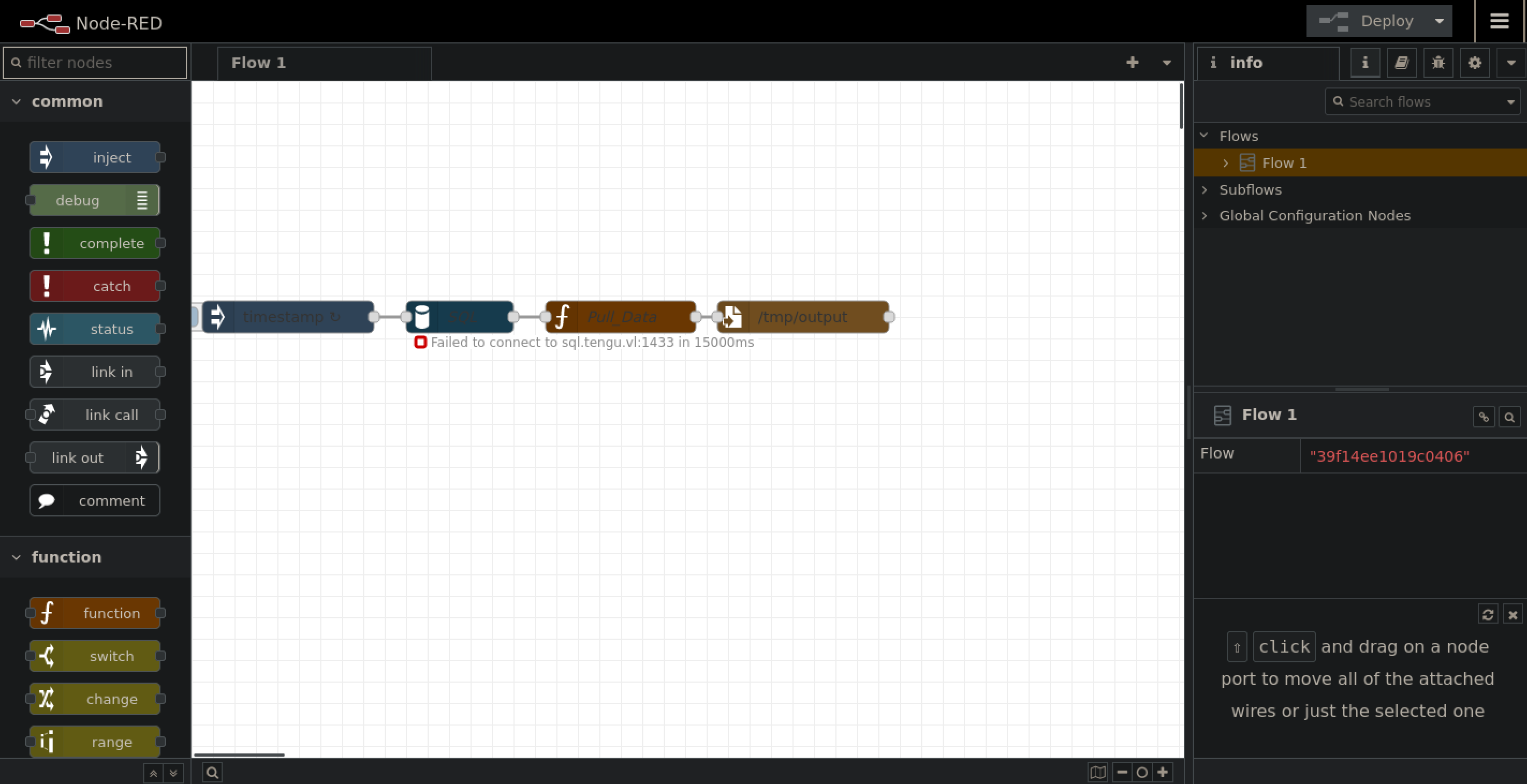Reset zoom with the circle button
This screenshot has height=784, width=1527.
[x=1142, y=772]
